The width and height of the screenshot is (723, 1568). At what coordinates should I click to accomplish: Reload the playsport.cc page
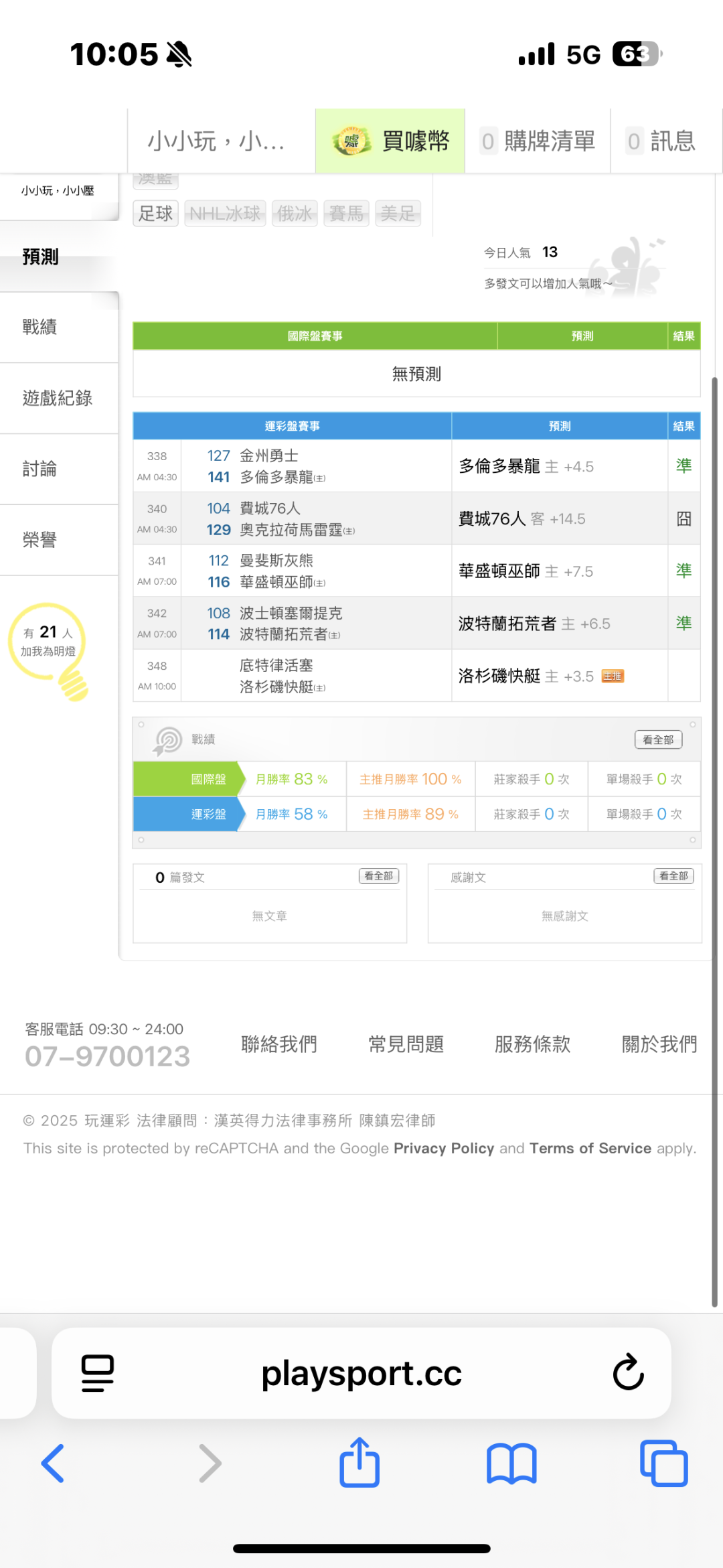pyautogui.click(x=628, y=1373)
